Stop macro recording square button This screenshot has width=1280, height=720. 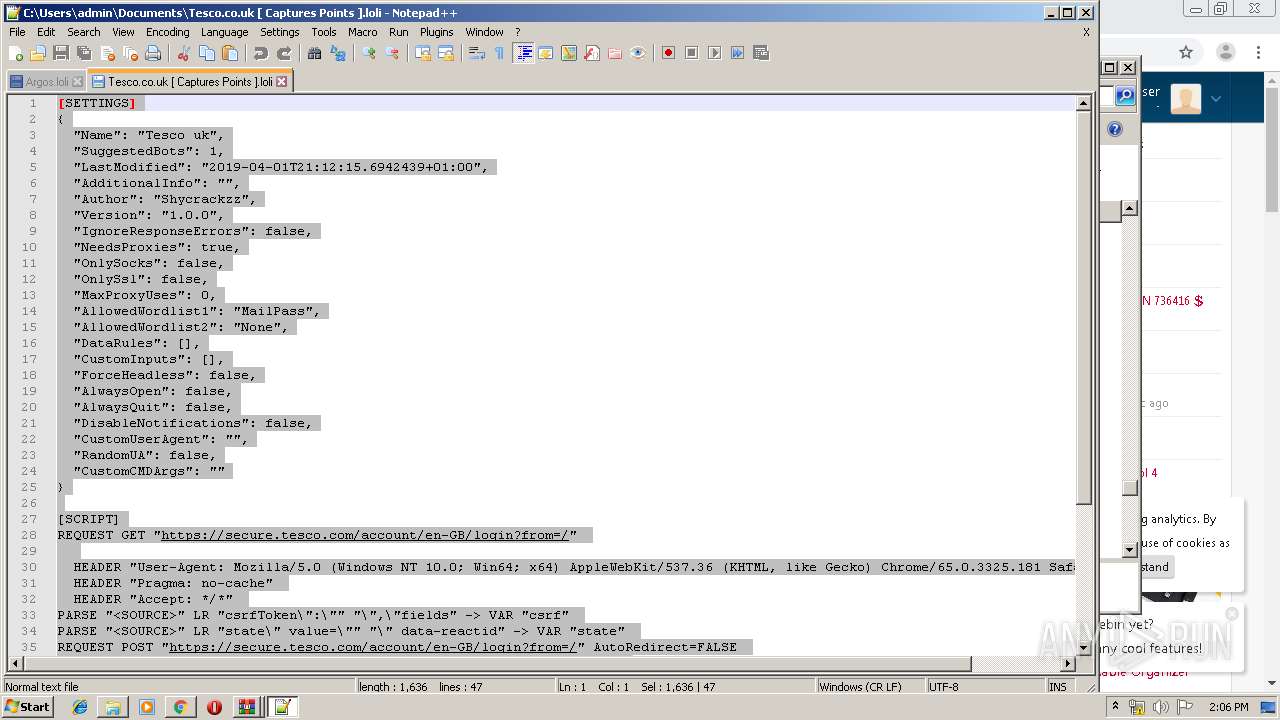[x=691, y=53]
